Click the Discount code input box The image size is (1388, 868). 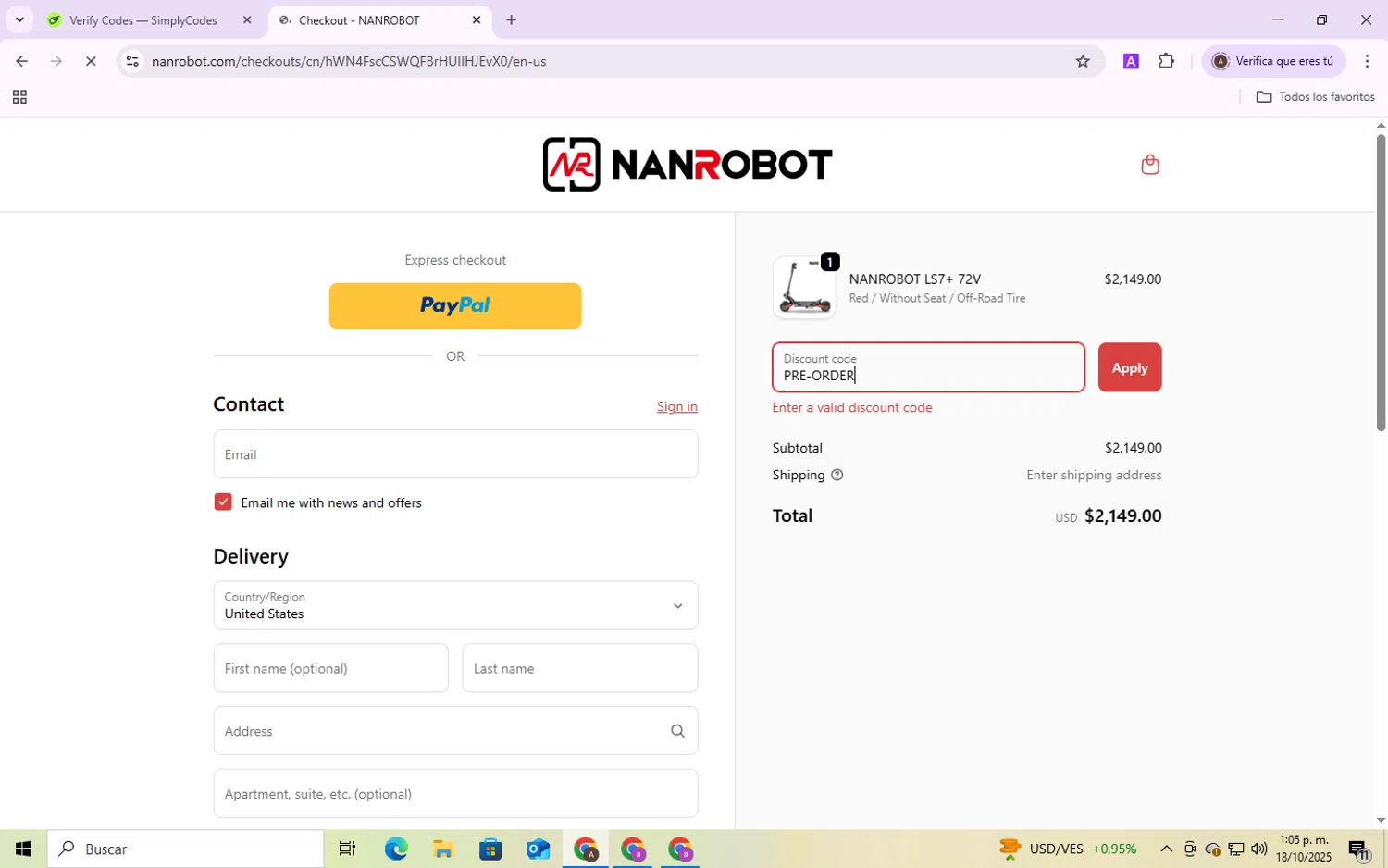928,367
